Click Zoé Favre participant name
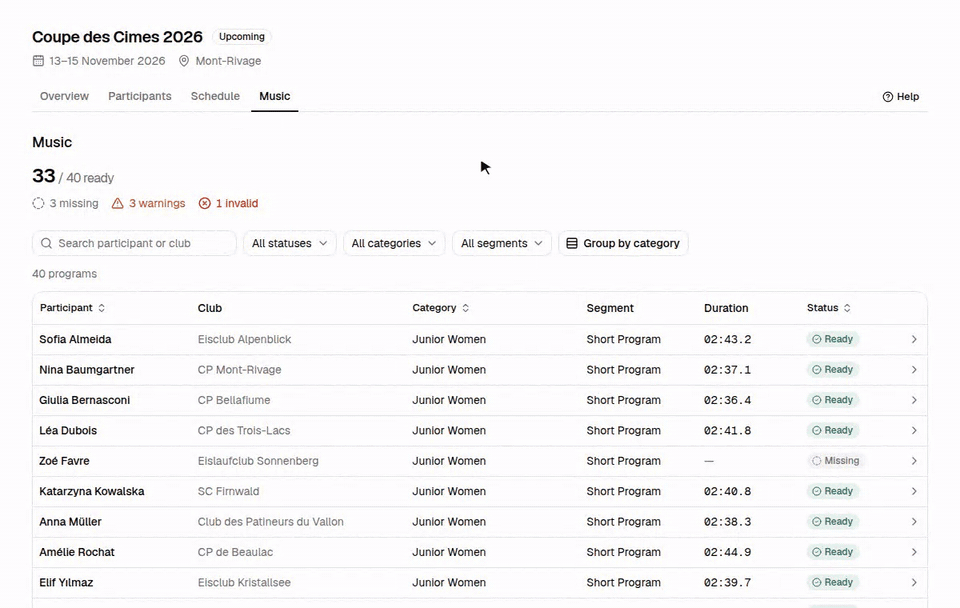Screen dimensions: 960x608 coord(64,461)
